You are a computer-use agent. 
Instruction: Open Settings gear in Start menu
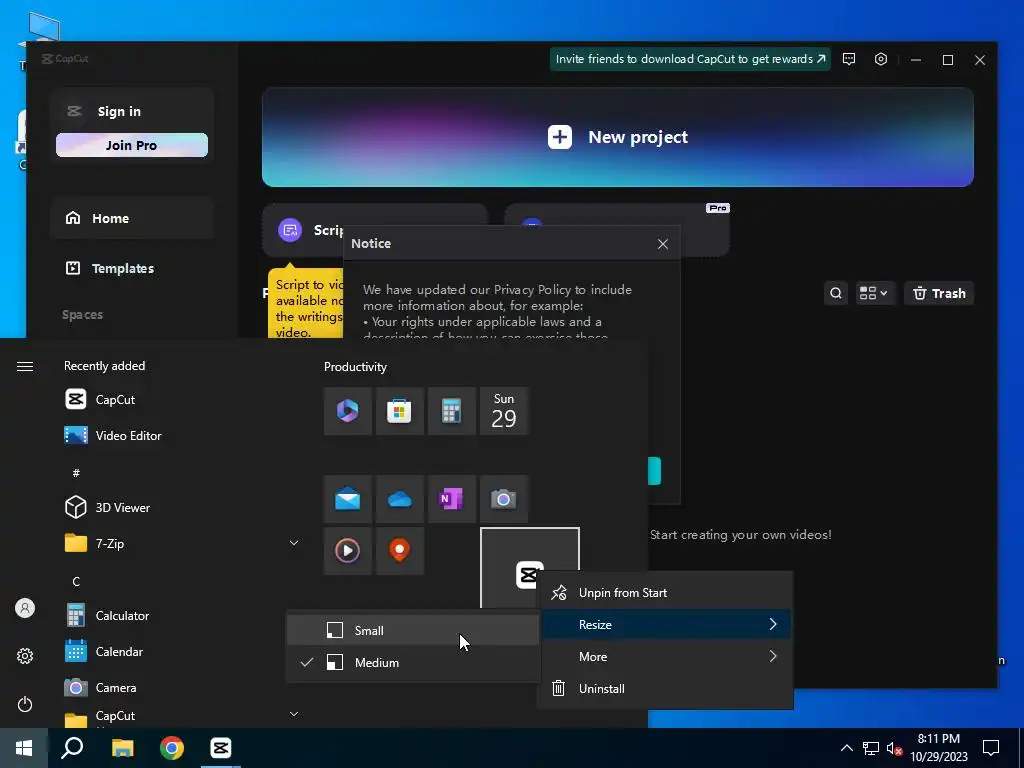click(25, 656)
